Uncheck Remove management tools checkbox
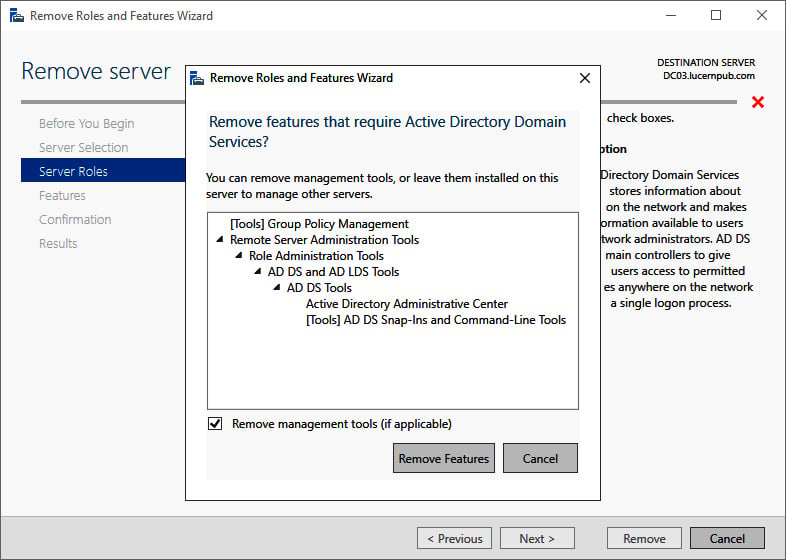 tap(215, 424)
